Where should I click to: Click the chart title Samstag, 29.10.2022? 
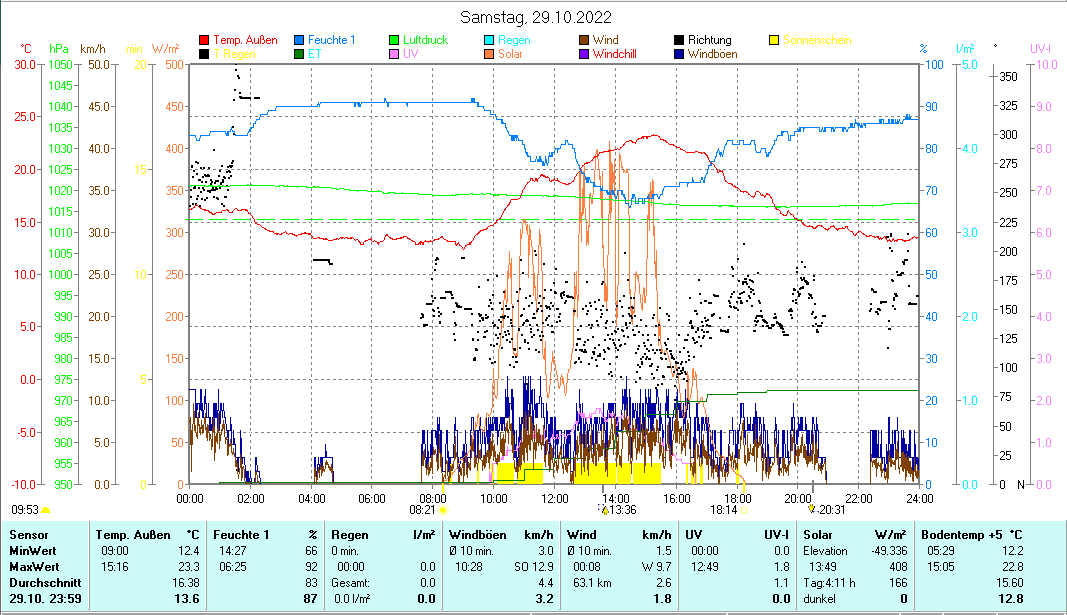coord(536,18)
